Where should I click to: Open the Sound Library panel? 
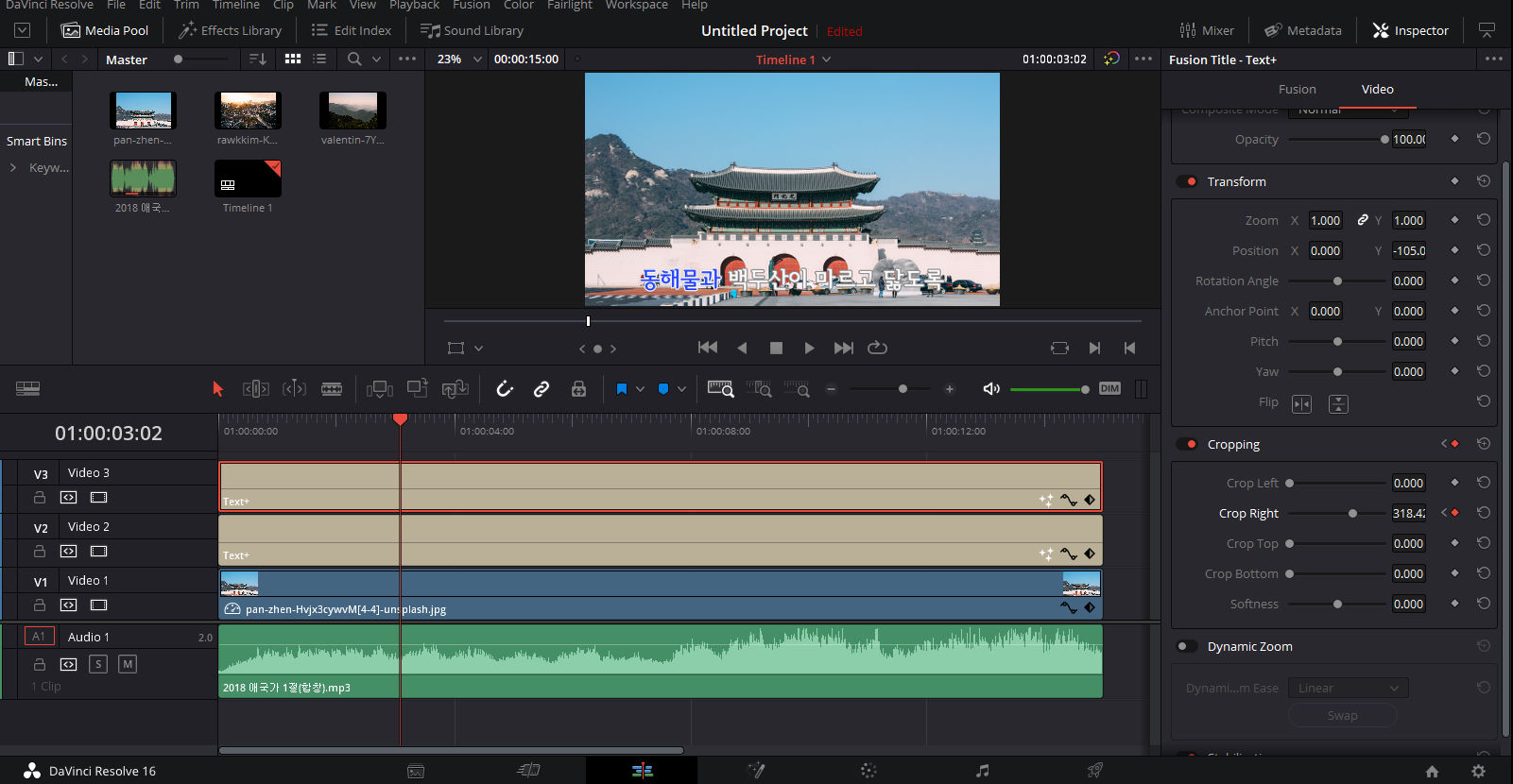point(472,30)
